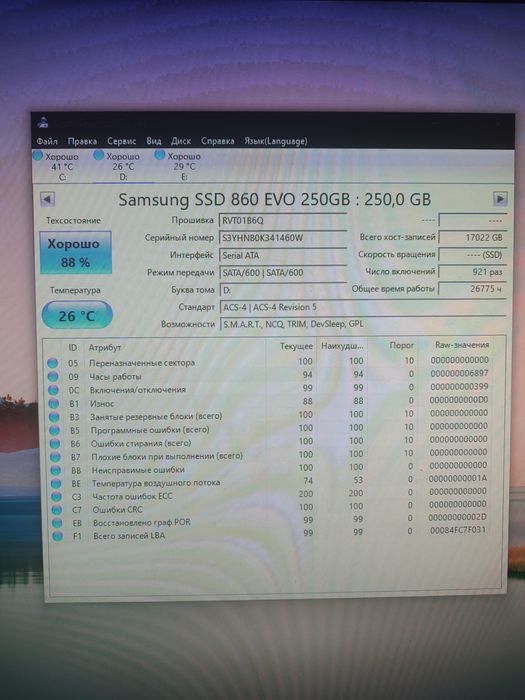This screenshot has width=525, height=700.
Task: Click the Текущее column header
Action: [x=296, y=346]
